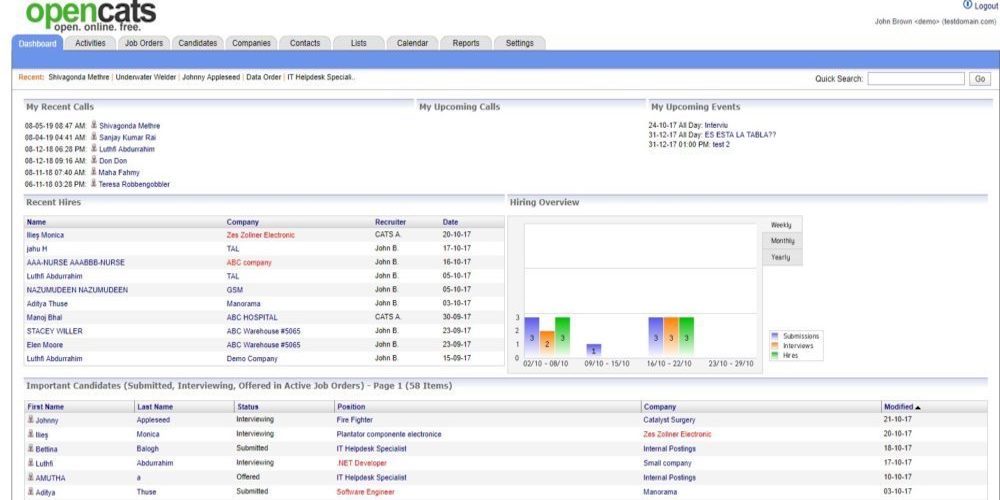Switch hiring overview to Yearly view

click(x=781, y=257)
